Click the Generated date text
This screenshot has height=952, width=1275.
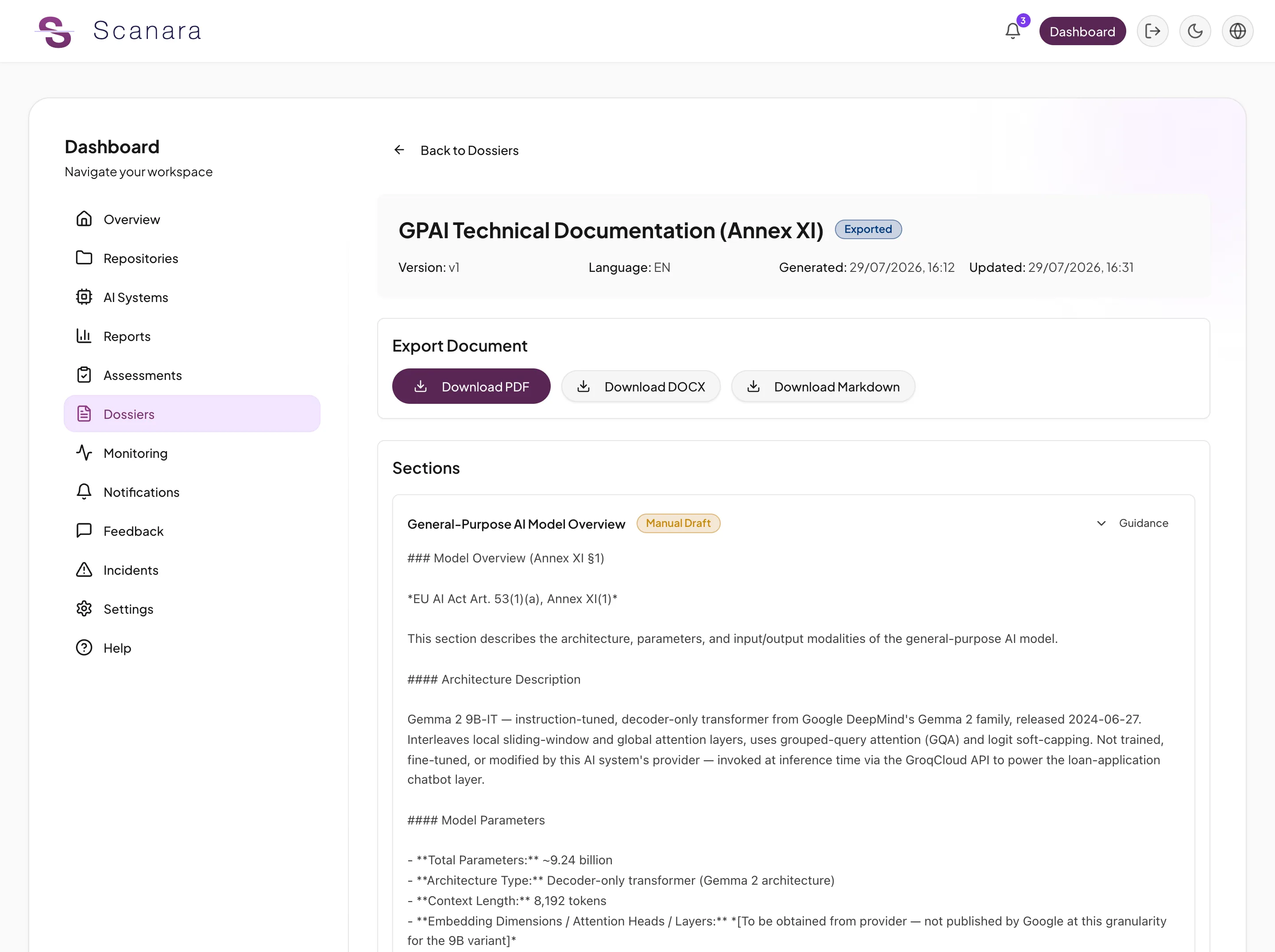[x=866, y=267]
